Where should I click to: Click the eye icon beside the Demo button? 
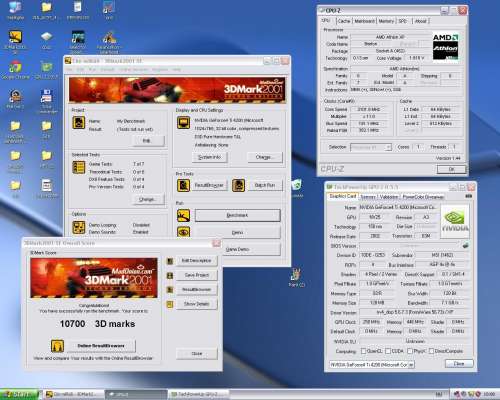[183, 232]
